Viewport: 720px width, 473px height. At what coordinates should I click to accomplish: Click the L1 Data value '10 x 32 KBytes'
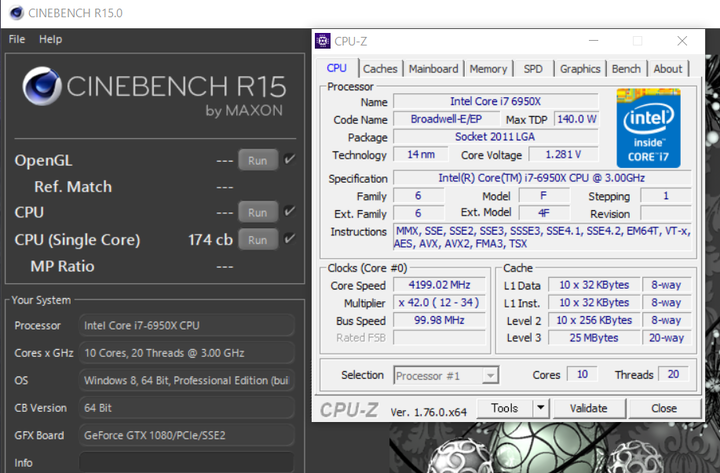click(594, 285)
